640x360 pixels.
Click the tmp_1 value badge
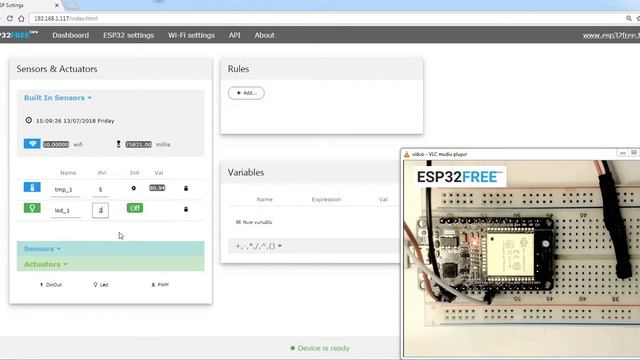157,188
